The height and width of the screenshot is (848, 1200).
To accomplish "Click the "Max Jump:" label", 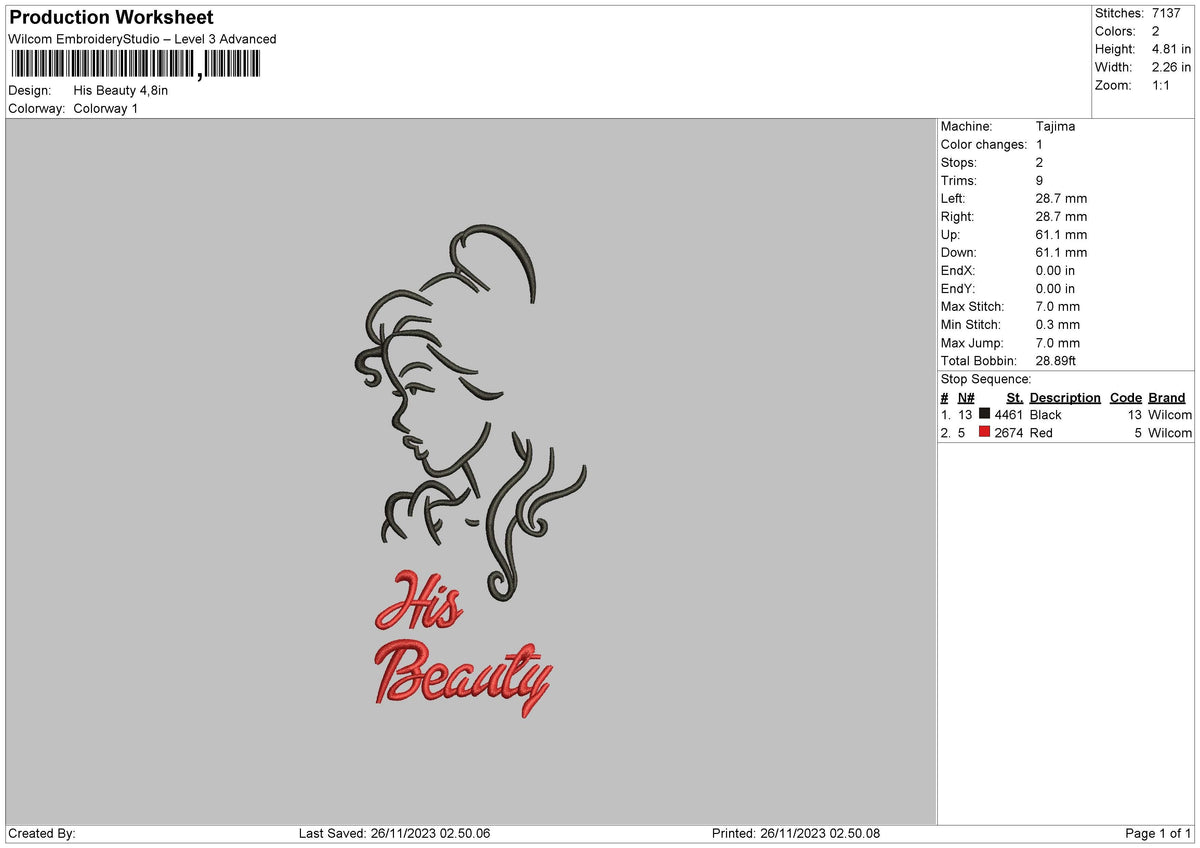I will (x=972, y=342).
